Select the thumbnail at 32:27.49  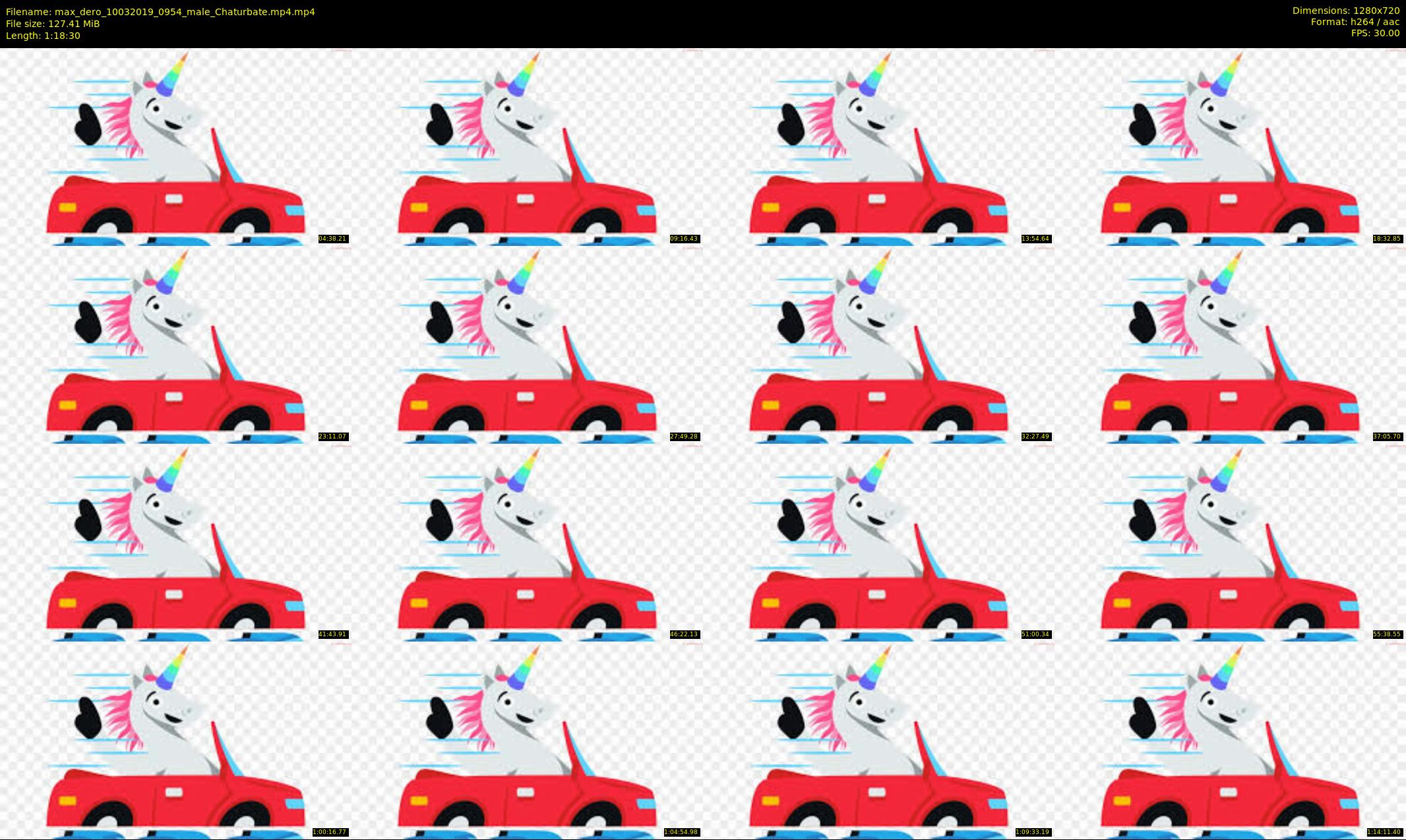(x=878, y=344)
